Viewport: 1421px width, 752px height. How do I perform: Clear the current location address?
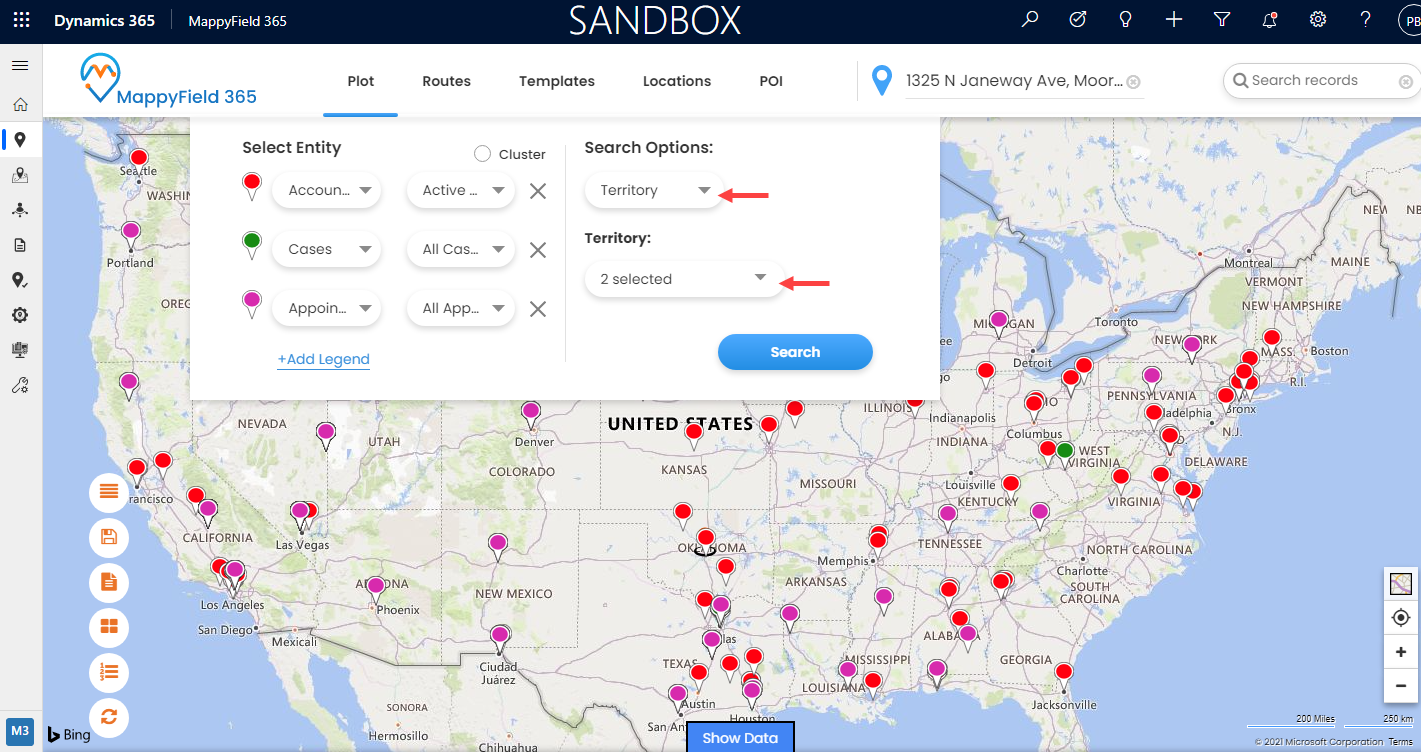(1134, 82)
